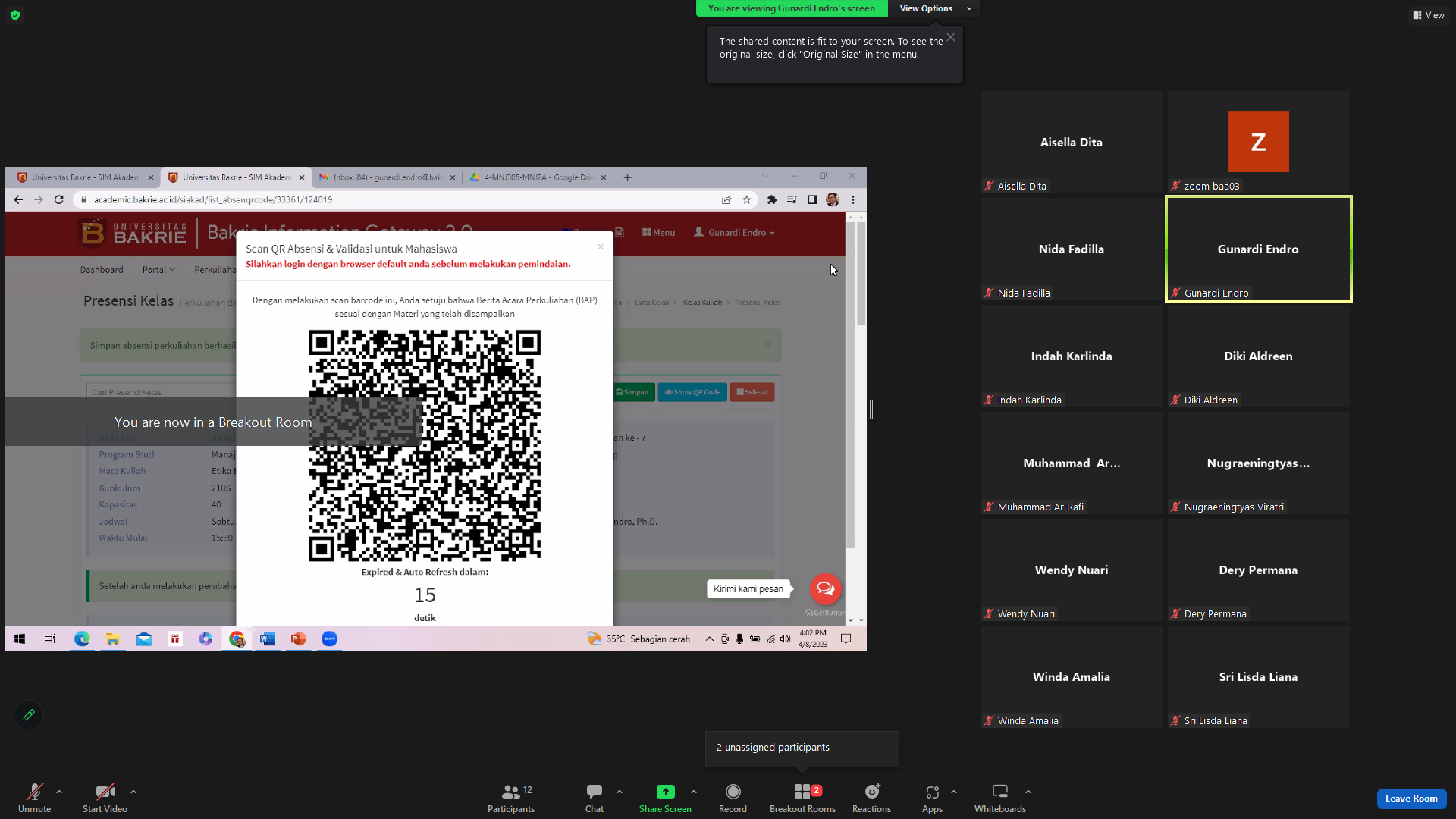Screen dimensions: 1456x819
Task: Open the browser extensions puzzle icon
Action: coord(772,199)
